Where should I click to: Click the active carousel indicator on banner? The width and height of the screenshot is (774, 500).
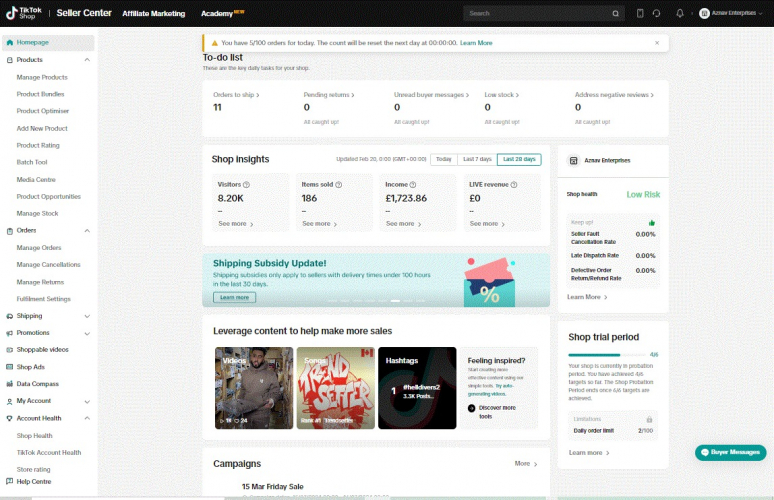point(395,301)
